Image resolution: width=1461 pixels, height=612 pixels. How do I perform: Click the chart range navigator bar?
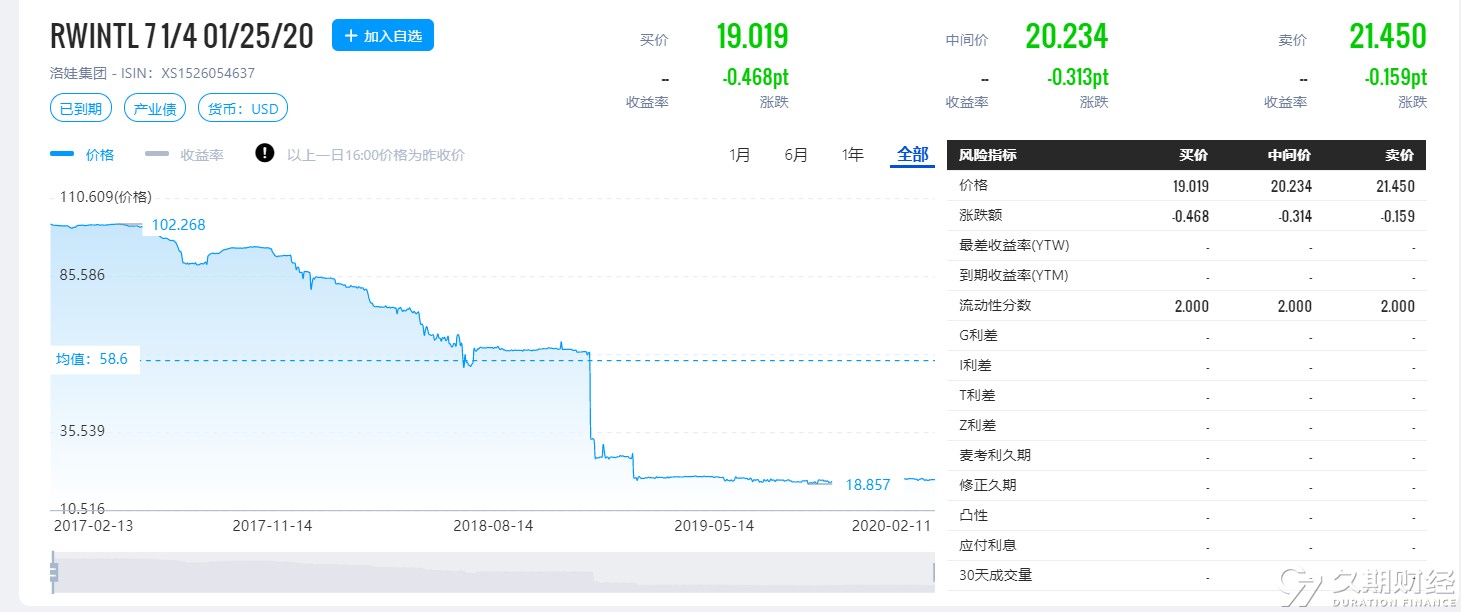pyautogui.click(x=493, y=572)
